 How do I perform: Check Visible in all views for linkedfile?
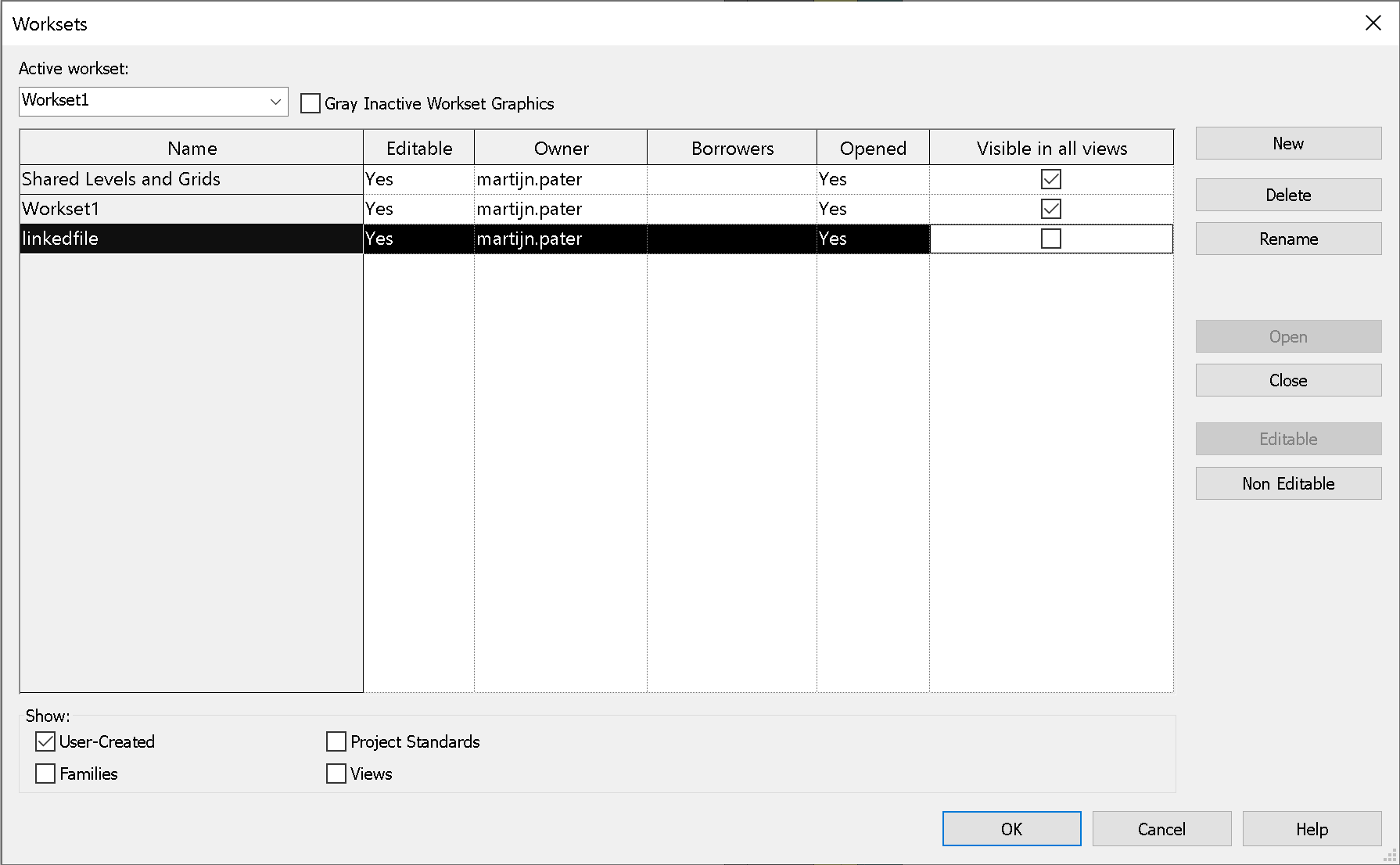point(1051,239)
